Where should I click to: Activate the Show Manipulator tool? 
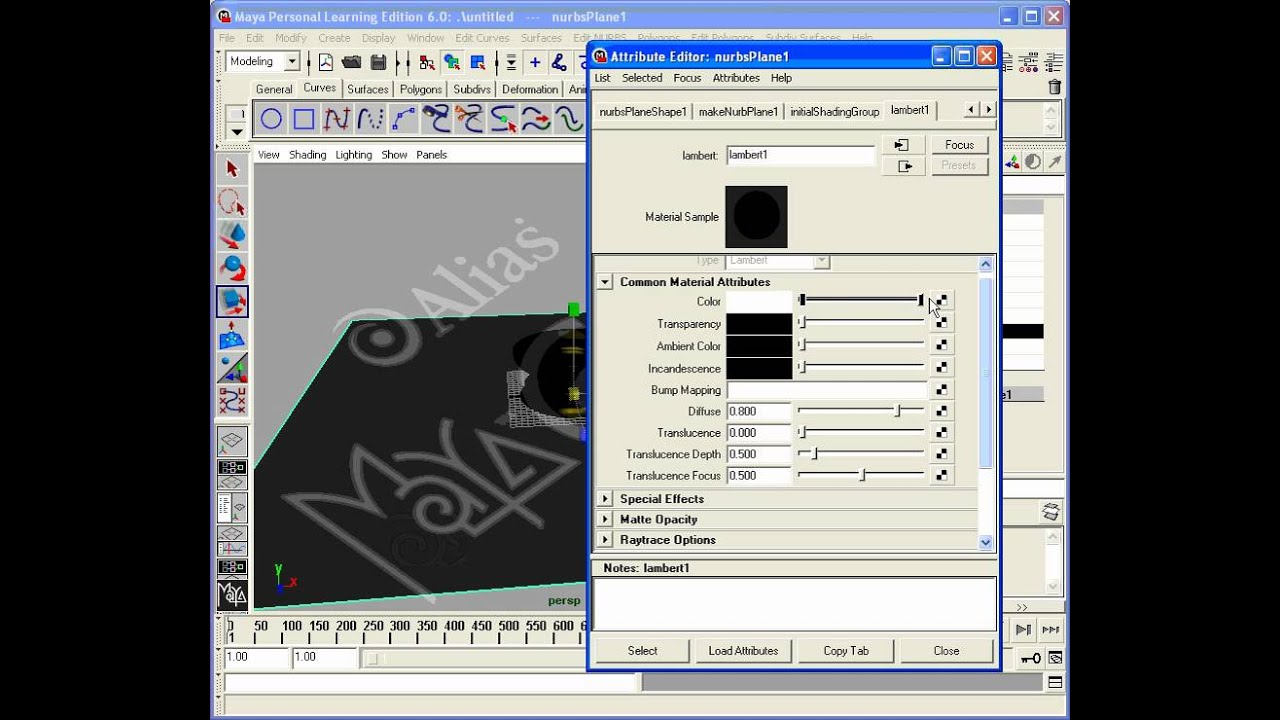[232, 368]
